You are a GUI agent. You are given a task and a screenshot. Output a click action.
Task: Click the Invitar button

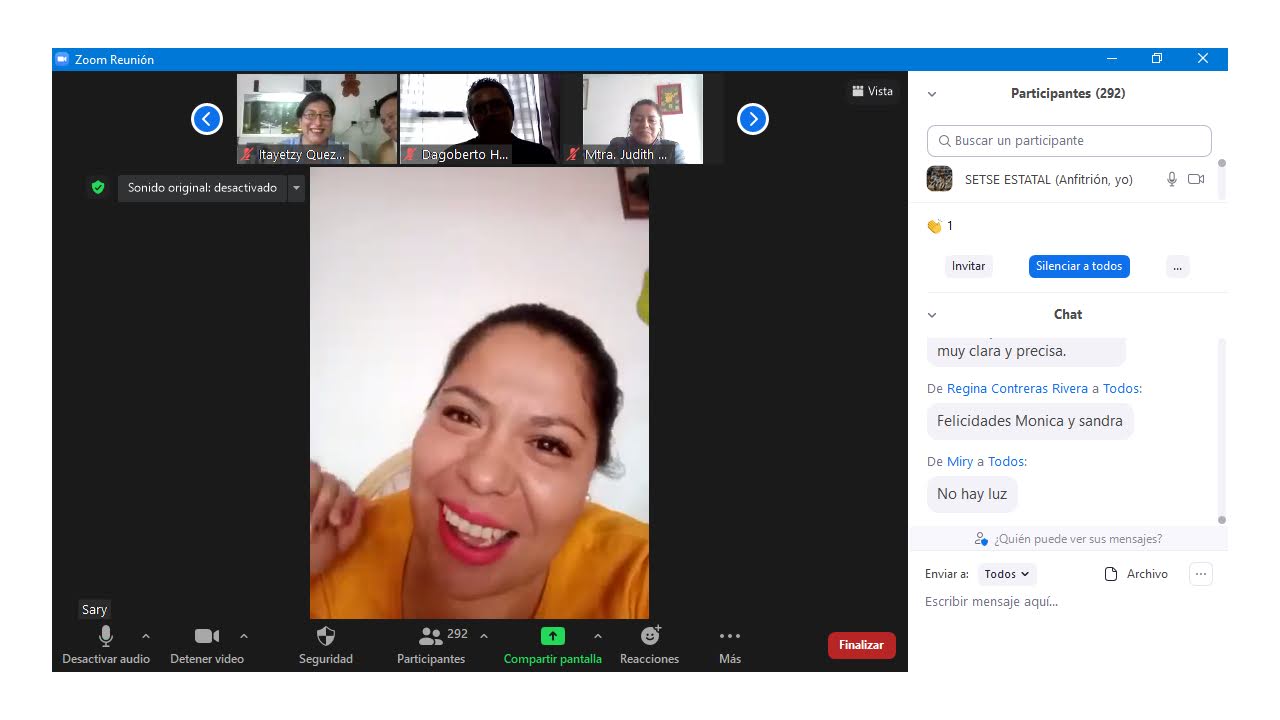click(968, 267)
